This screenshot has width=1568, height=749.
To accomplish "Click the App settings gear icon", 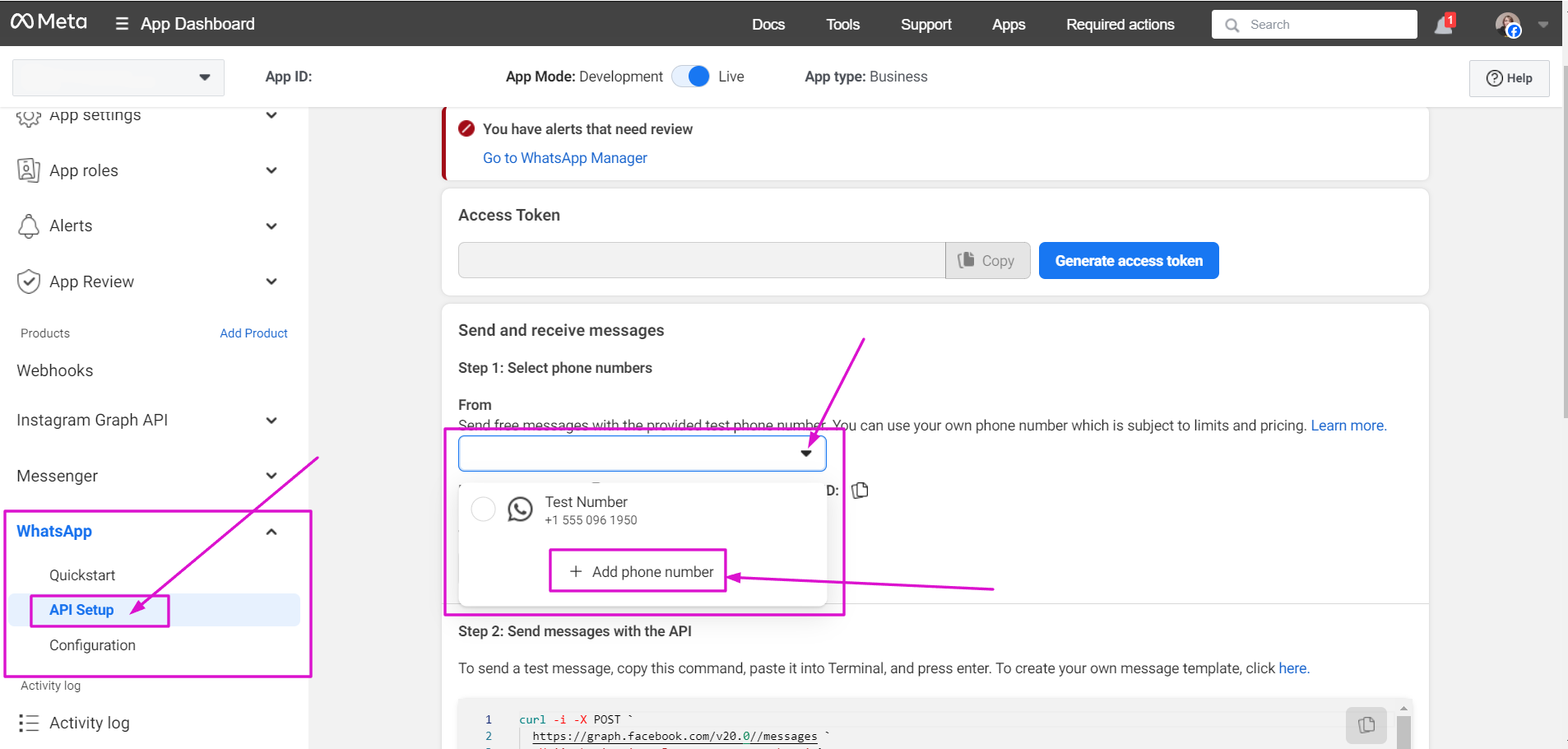I will pyautogui.click(x=29, y=117).
